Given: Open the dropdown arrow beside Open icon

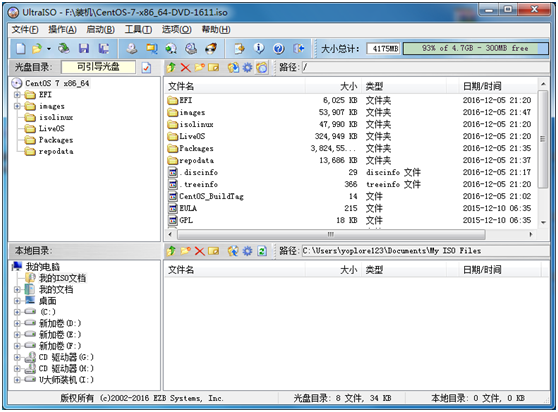Looking at the screenshot, I should point(49,49).
